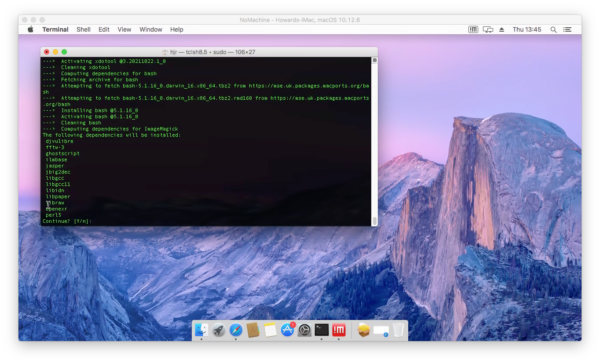Open Finder from the dock

pos(201,330)
